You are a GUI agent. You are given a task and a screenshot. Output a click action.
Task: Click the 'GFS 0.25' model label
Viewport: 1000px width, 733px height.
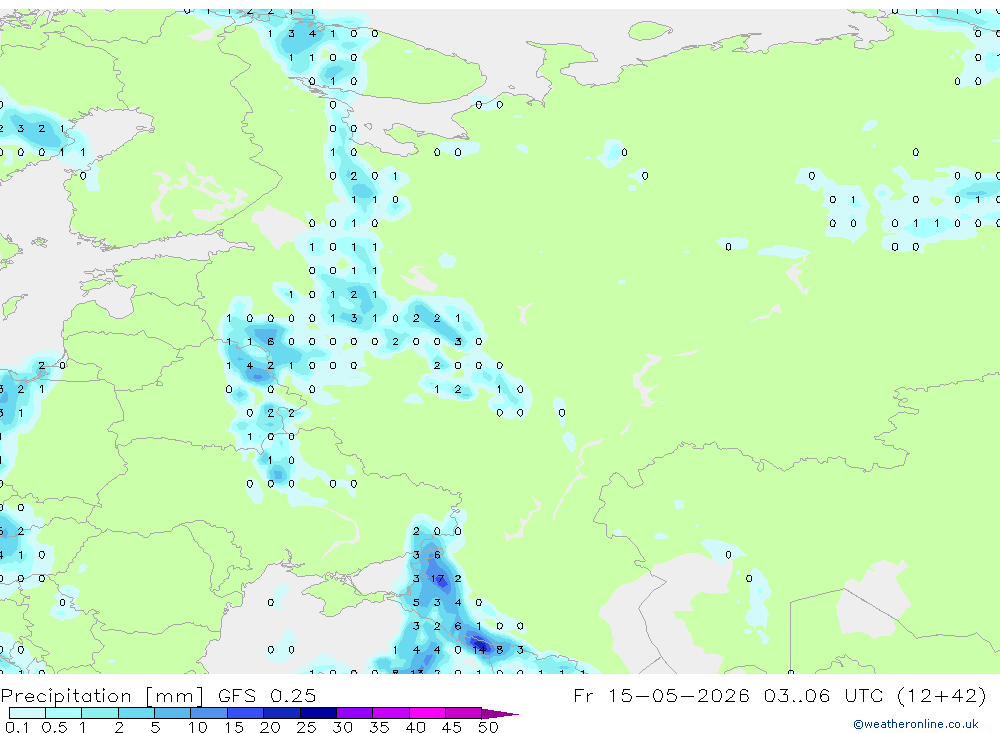(267, 695)
